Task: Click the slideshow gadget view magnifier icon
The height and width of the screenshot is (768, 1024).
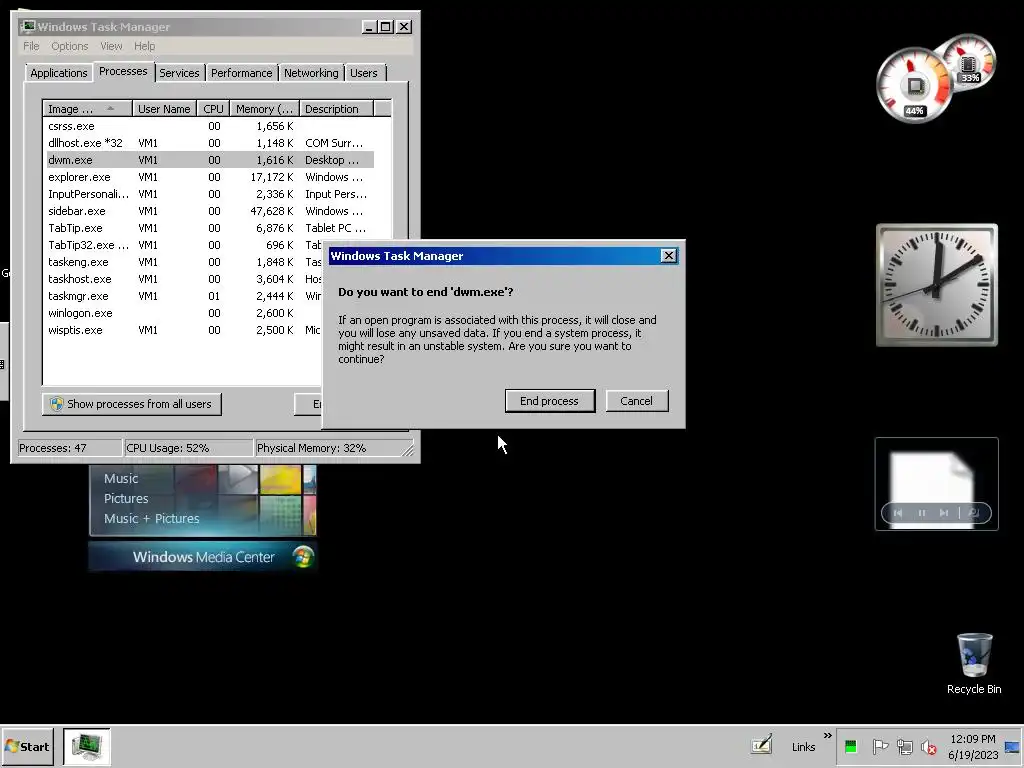Action: (x=974, y=513)
